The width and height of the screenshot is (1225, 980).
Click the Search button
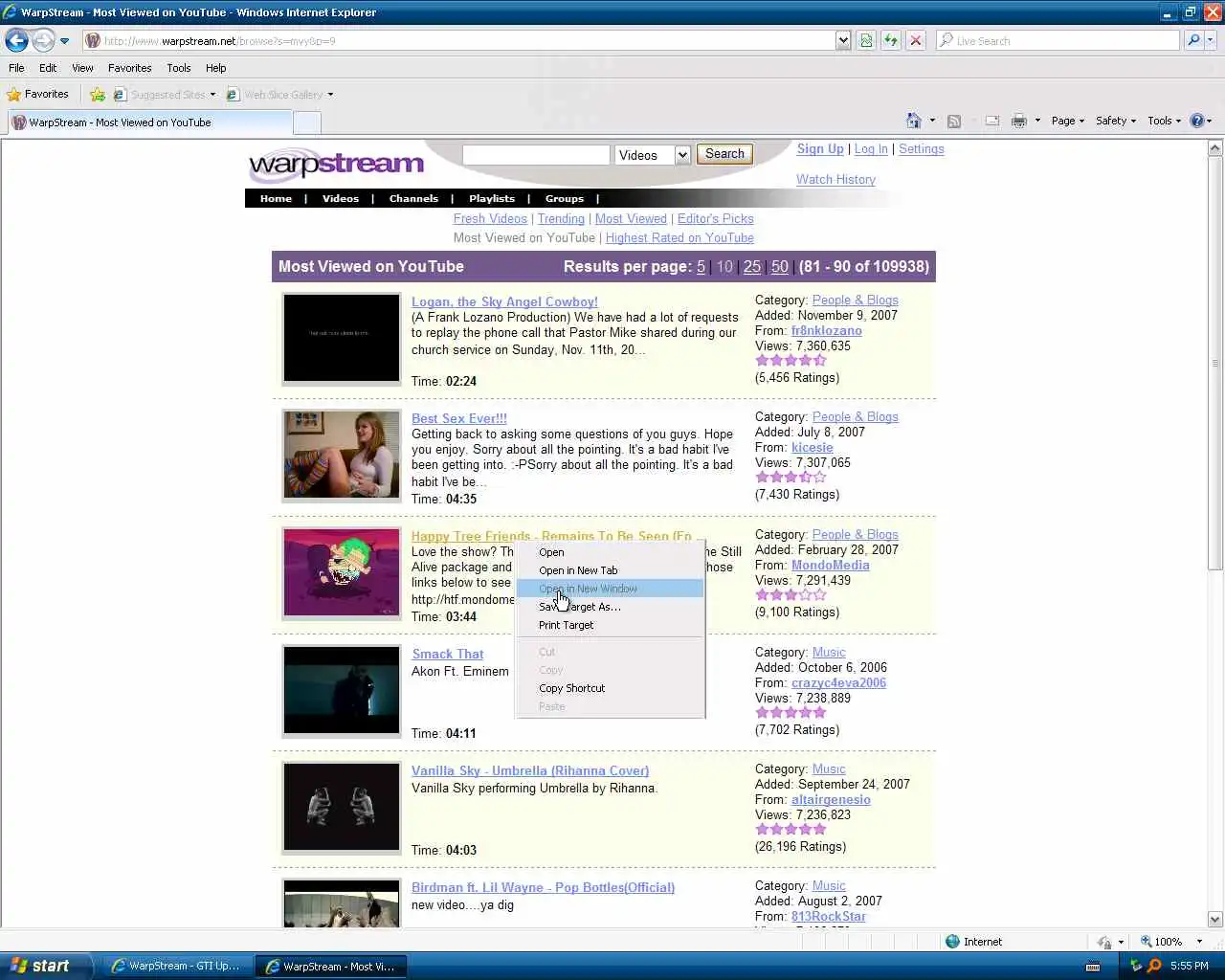coord(724,154)
